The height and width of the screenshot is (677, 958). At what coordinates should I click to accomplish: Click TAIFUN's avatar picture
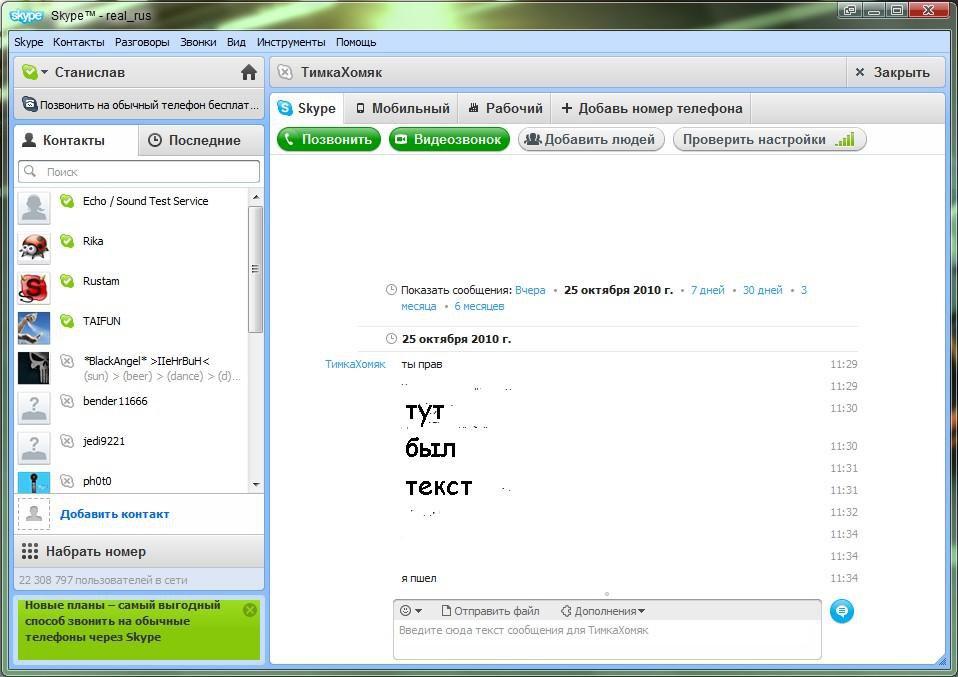pyautogui.click(x=34, y=328)
